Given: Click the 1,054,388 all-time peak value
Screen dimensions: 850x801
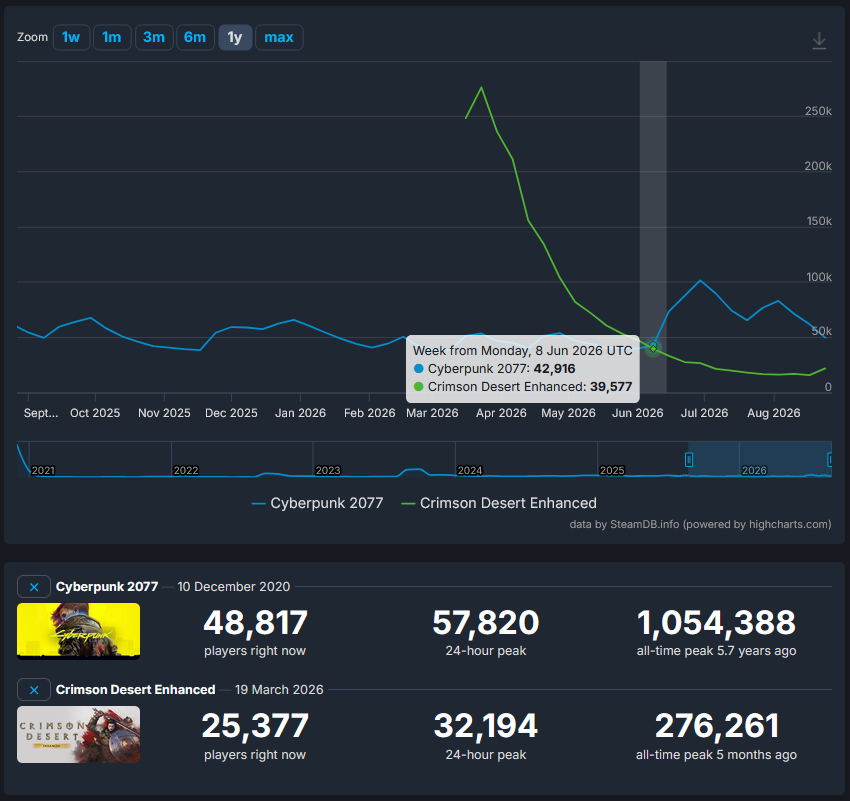Looking at the screenshot, I should click(x=716, y=622).
